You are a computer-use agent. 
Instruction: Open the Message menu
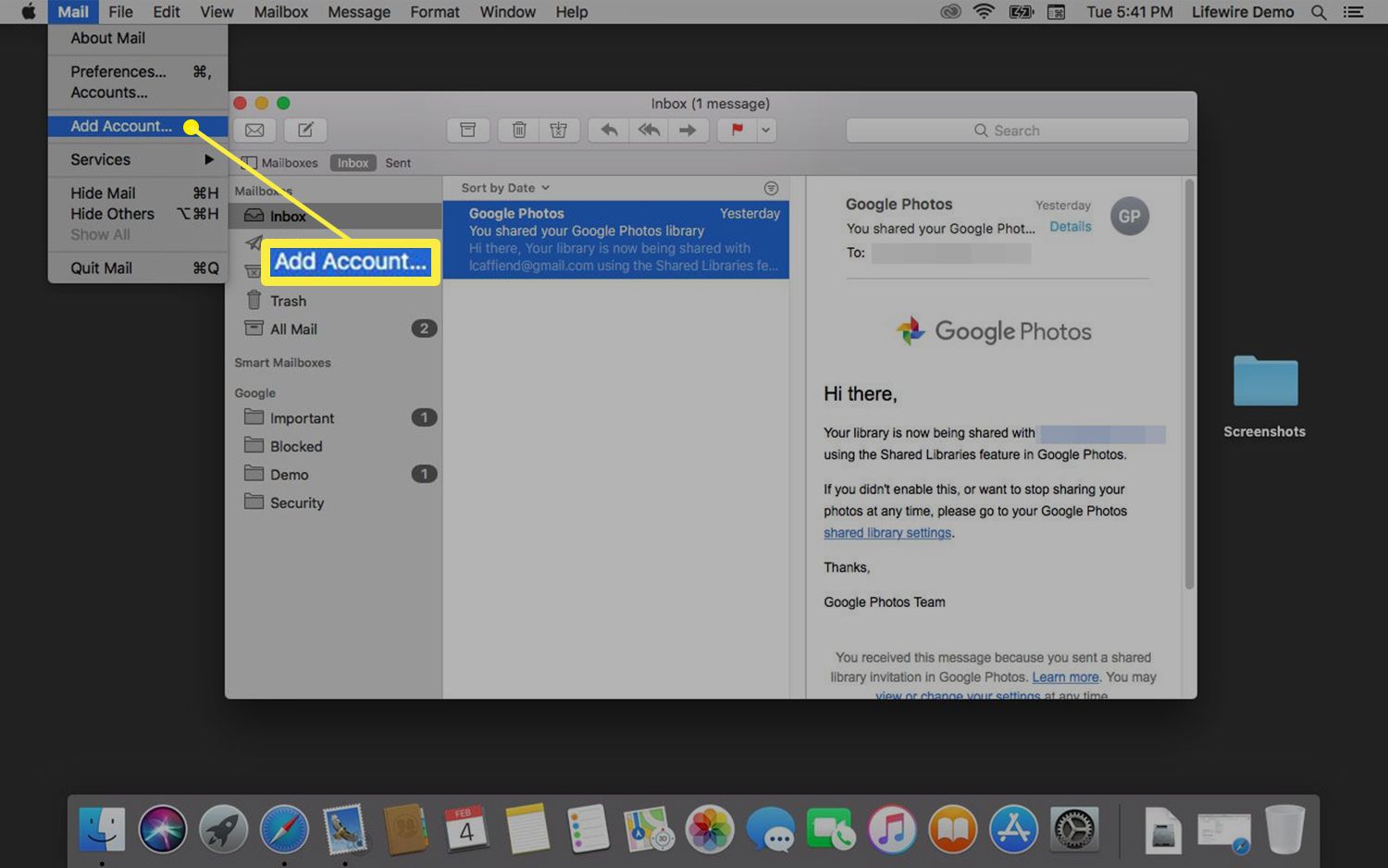(359, 12)
